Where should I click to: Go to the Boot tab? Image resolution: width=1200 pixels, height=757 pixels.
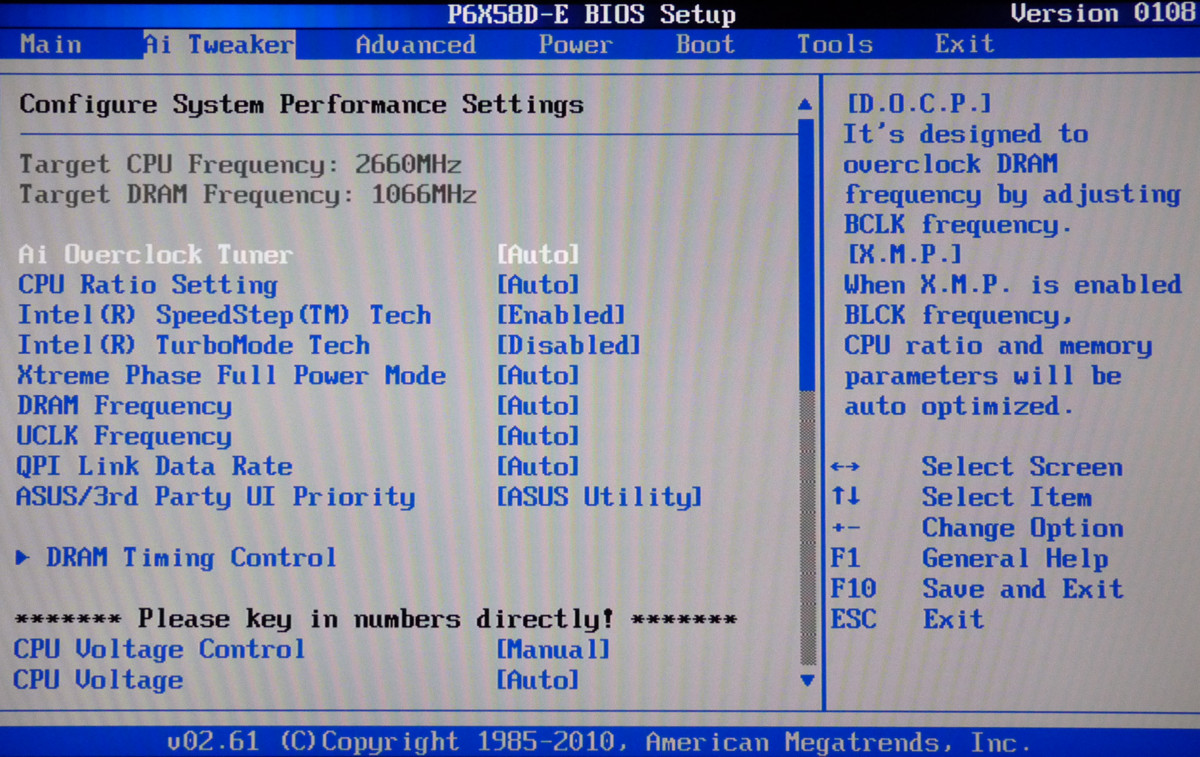click(705, 44)
